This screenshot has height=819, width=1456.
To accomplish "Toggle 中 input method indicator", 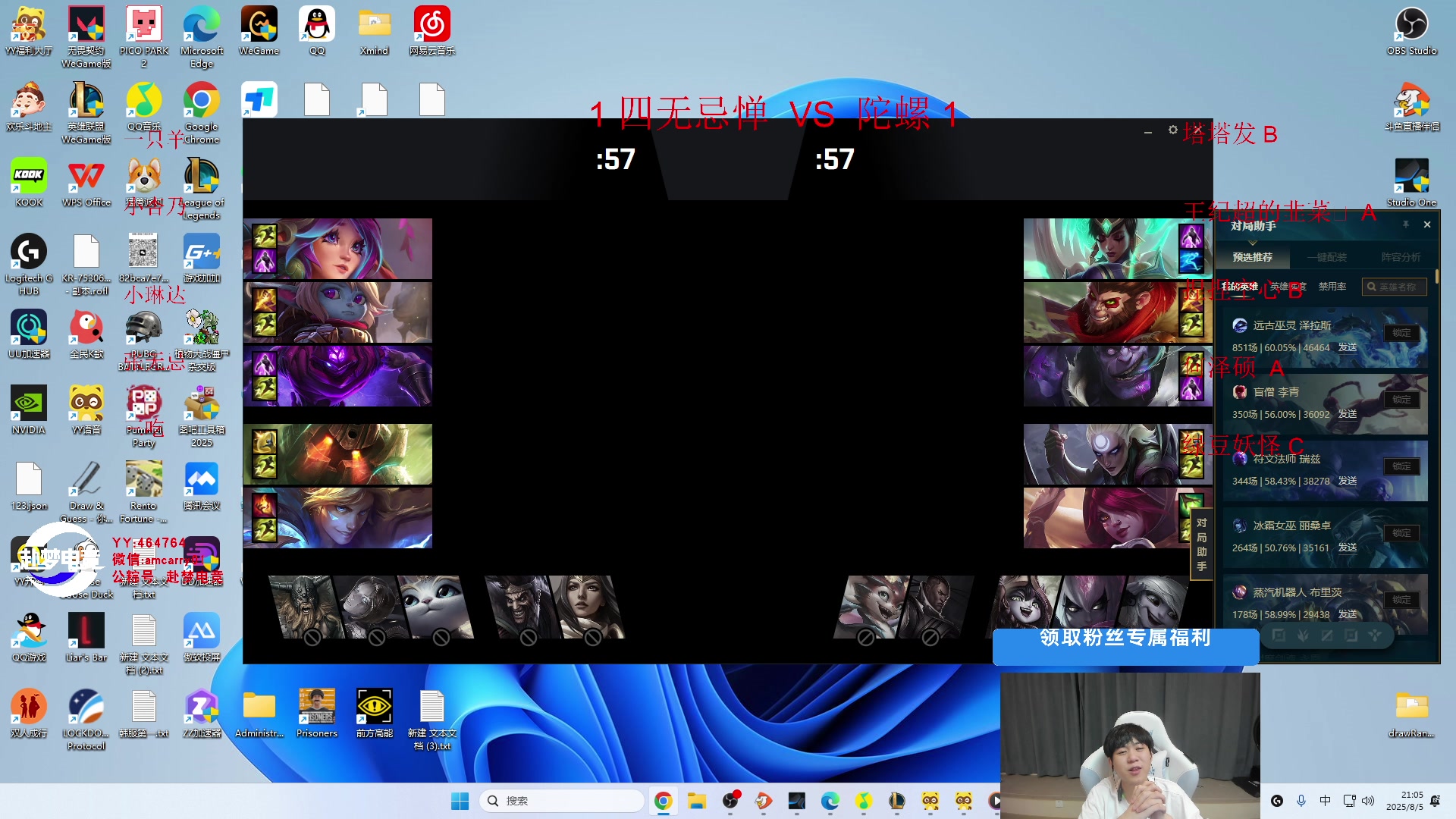I will (1325, 801).
